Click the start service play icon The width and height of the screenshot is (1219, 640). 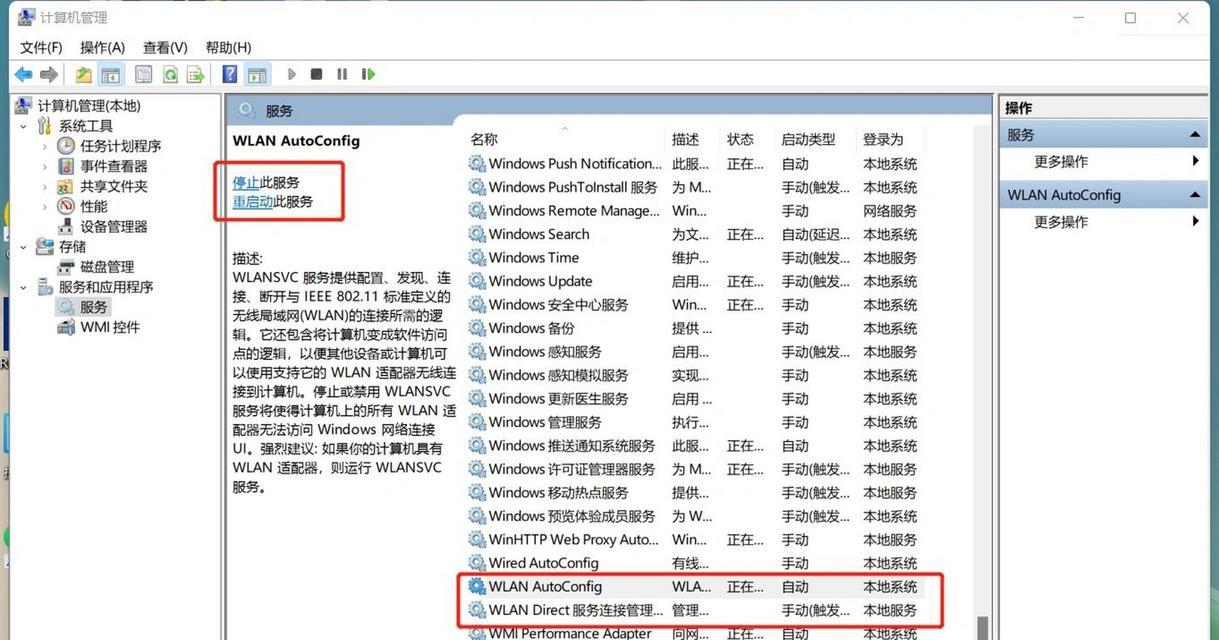click(x=292, y=74)
